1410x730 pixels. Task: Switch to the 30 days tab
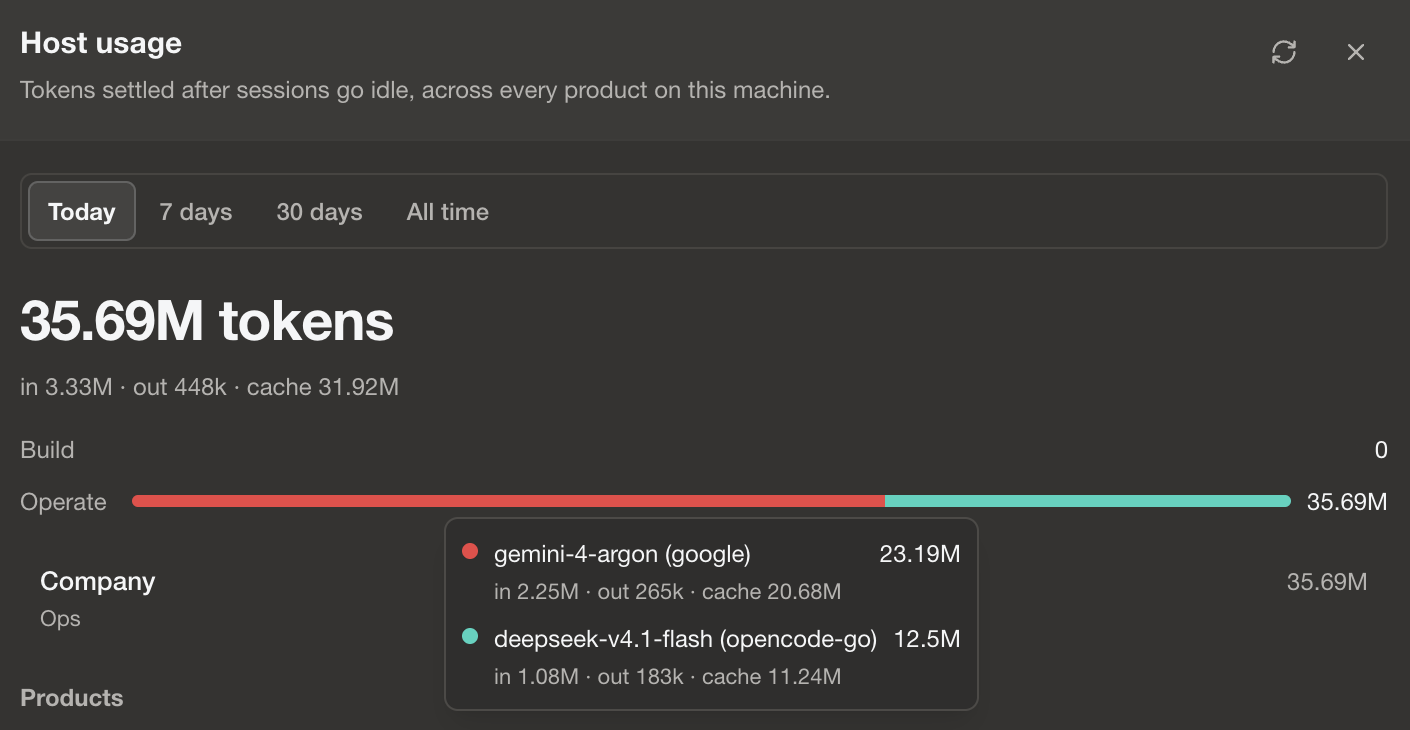[x=320, y=212]
